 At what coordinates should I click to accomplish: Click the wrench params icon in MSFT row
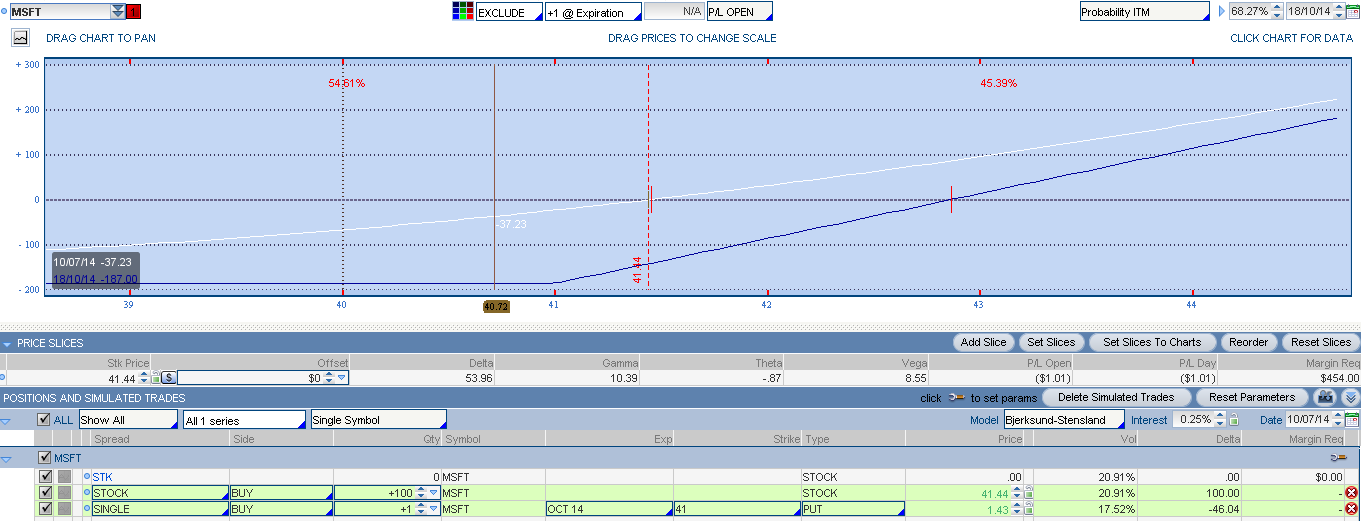tap(1339, 458)
